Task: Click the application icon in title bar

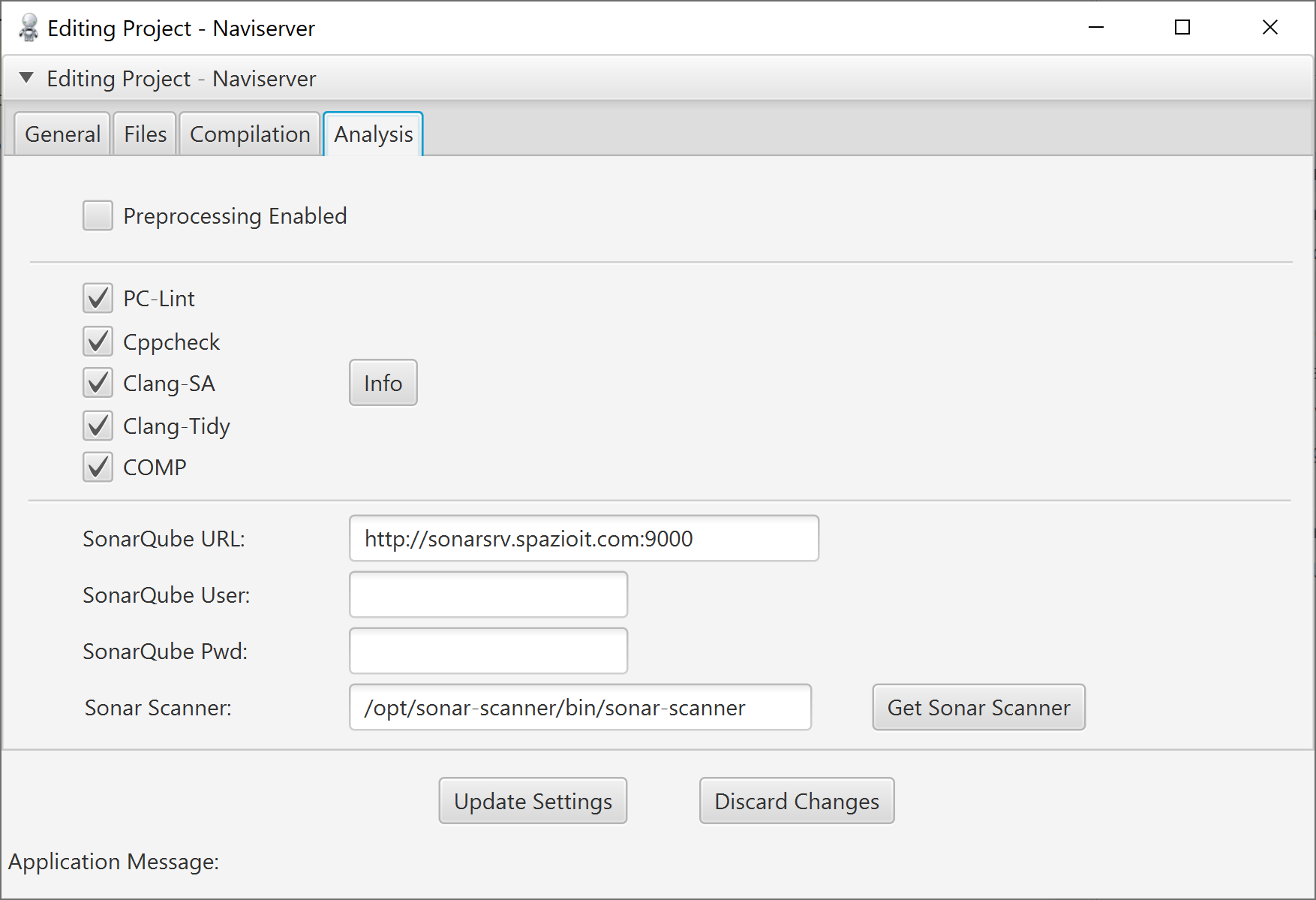Action: tap(29, 28)
